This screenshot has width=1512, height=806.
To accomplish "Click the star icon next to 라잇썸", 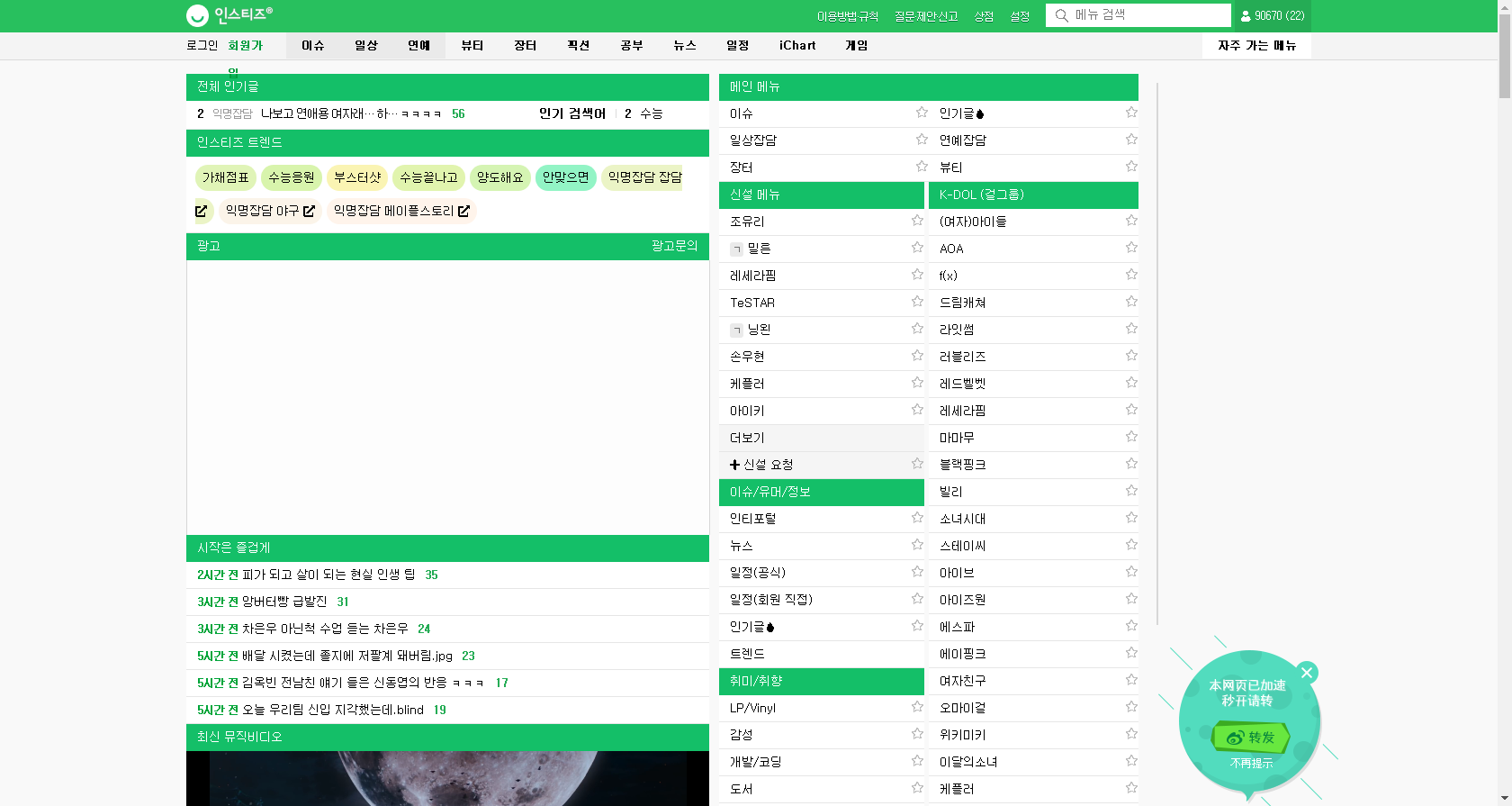I will click(1131, 329).
